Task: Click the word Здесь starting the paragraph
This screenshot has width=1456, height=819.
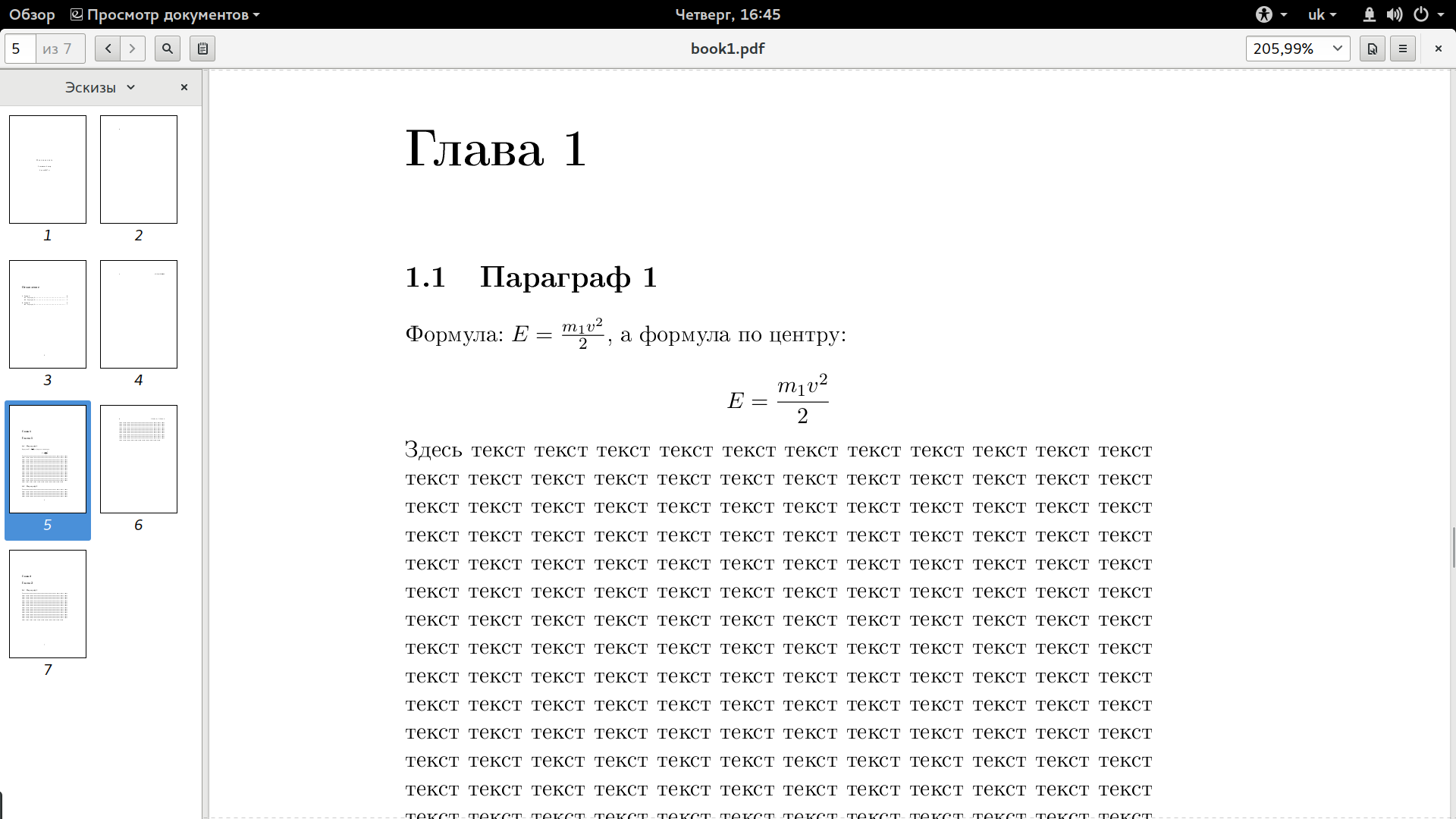Action: [x=434, y=450]
